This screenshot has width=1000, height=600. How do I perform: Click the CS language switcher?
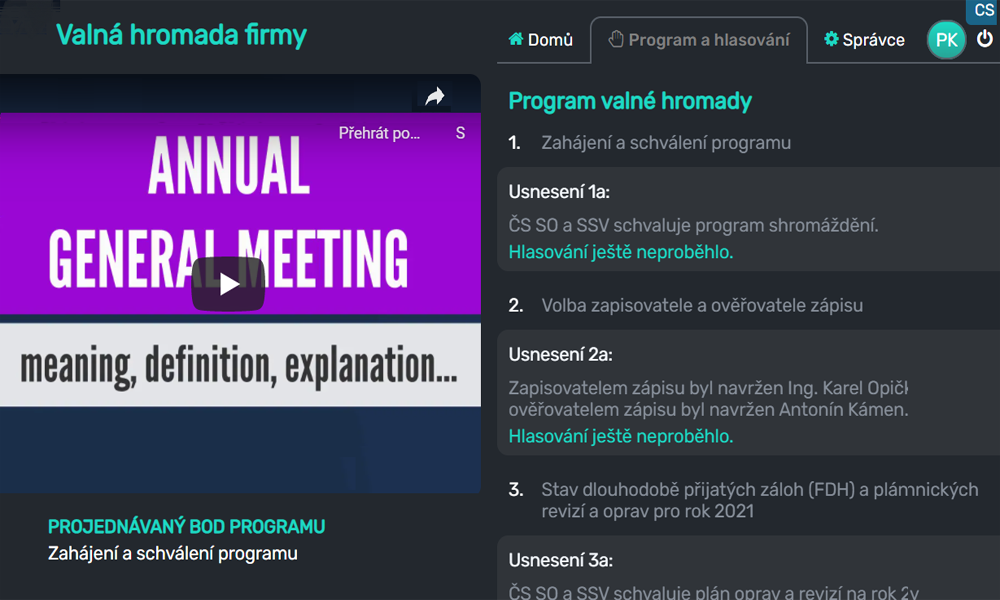(x=981, y=11)
